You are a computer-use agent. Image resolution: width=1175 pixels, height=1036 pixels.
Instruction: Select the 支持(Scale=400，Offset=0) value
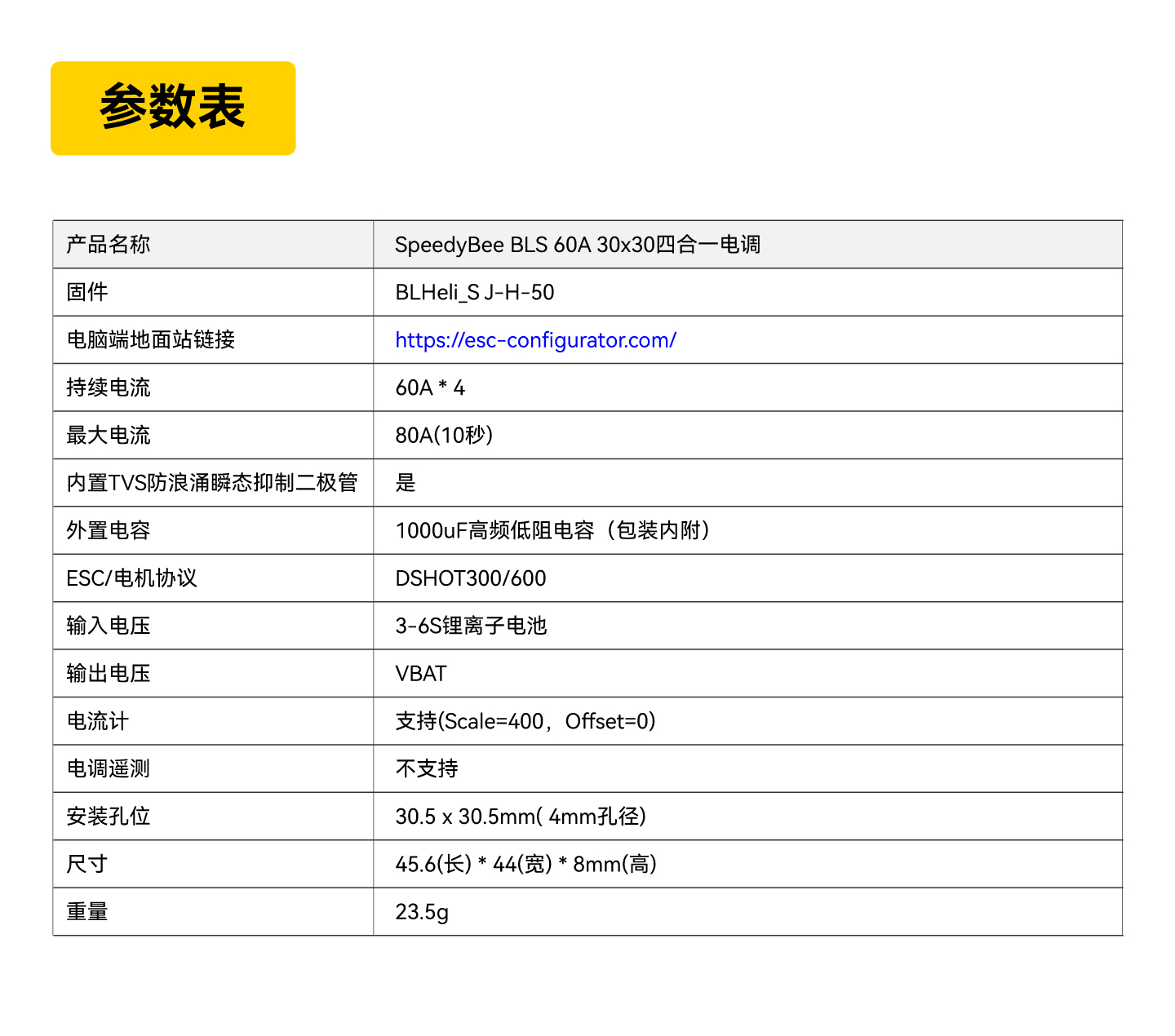pyautogui.click(x=525, y=721)
